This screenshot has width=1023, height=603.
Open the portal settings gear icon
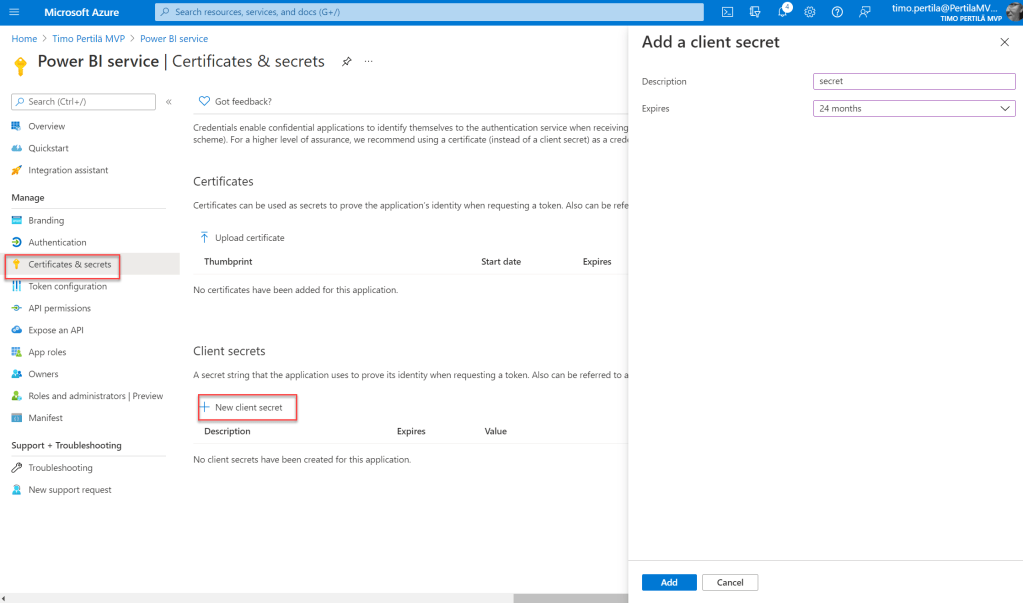810,12
